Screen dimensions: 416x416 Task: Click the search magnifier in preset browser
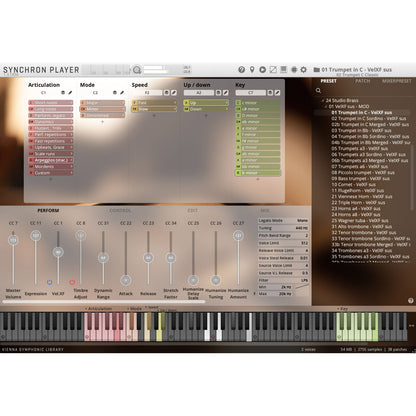(318, 90)
